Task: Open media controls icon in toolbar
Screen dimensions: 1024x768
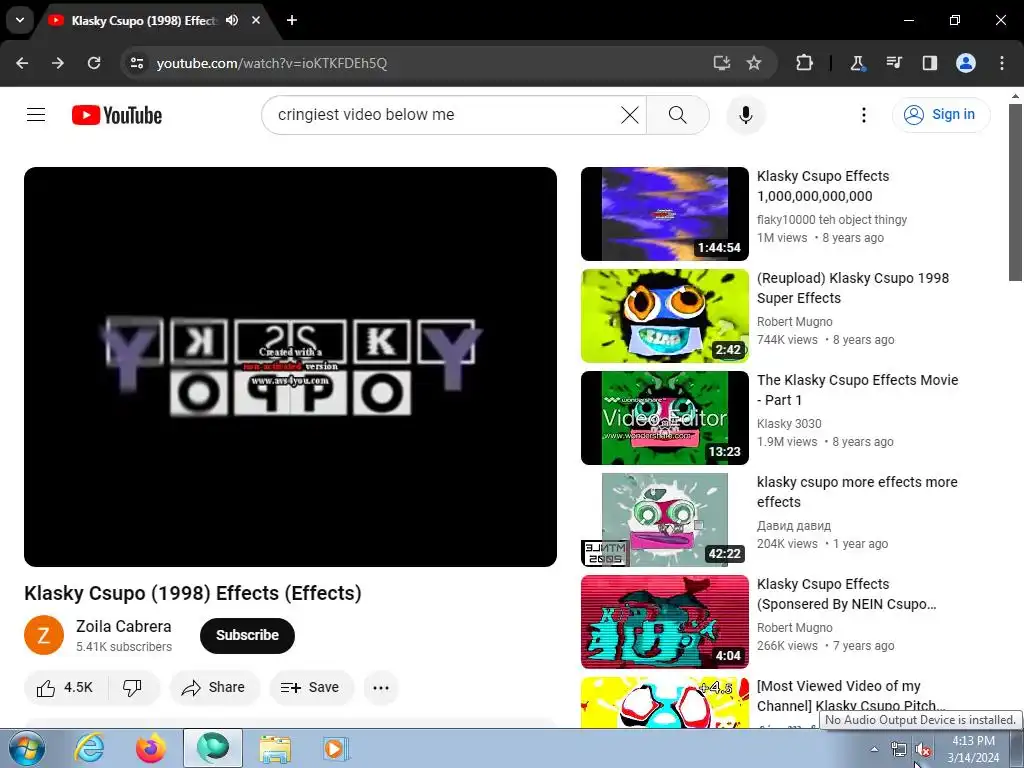Action: (893, 63)
